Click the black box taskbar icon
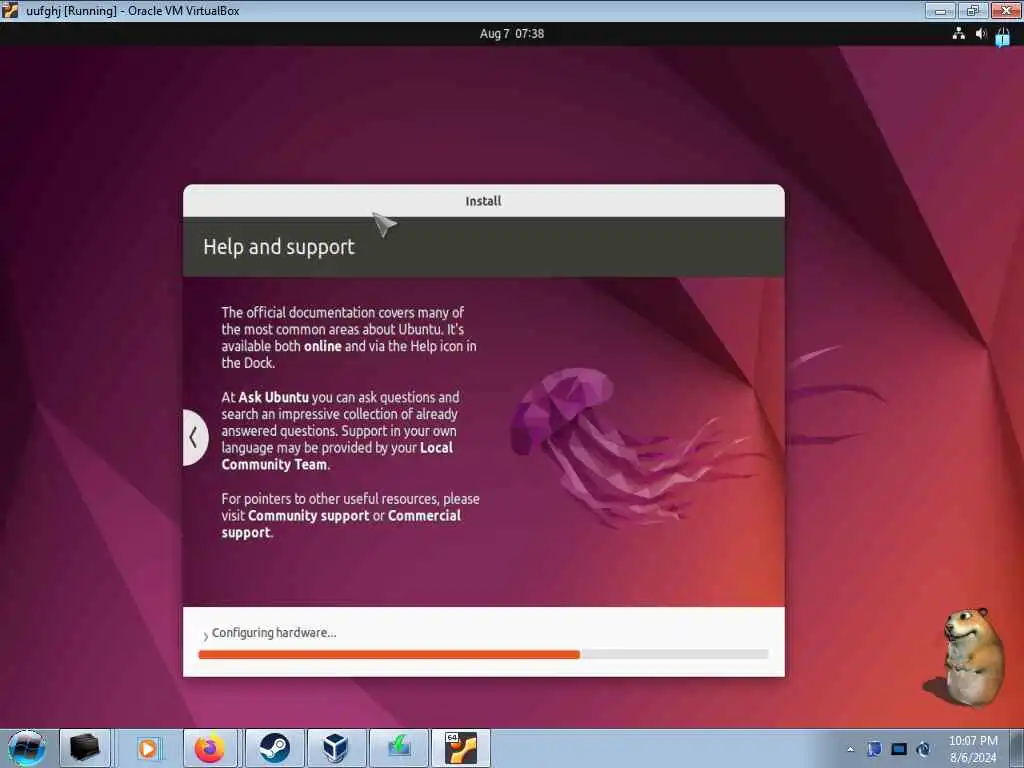Image resolution: width=1024 pixels, height=768 pixels. 85,748
